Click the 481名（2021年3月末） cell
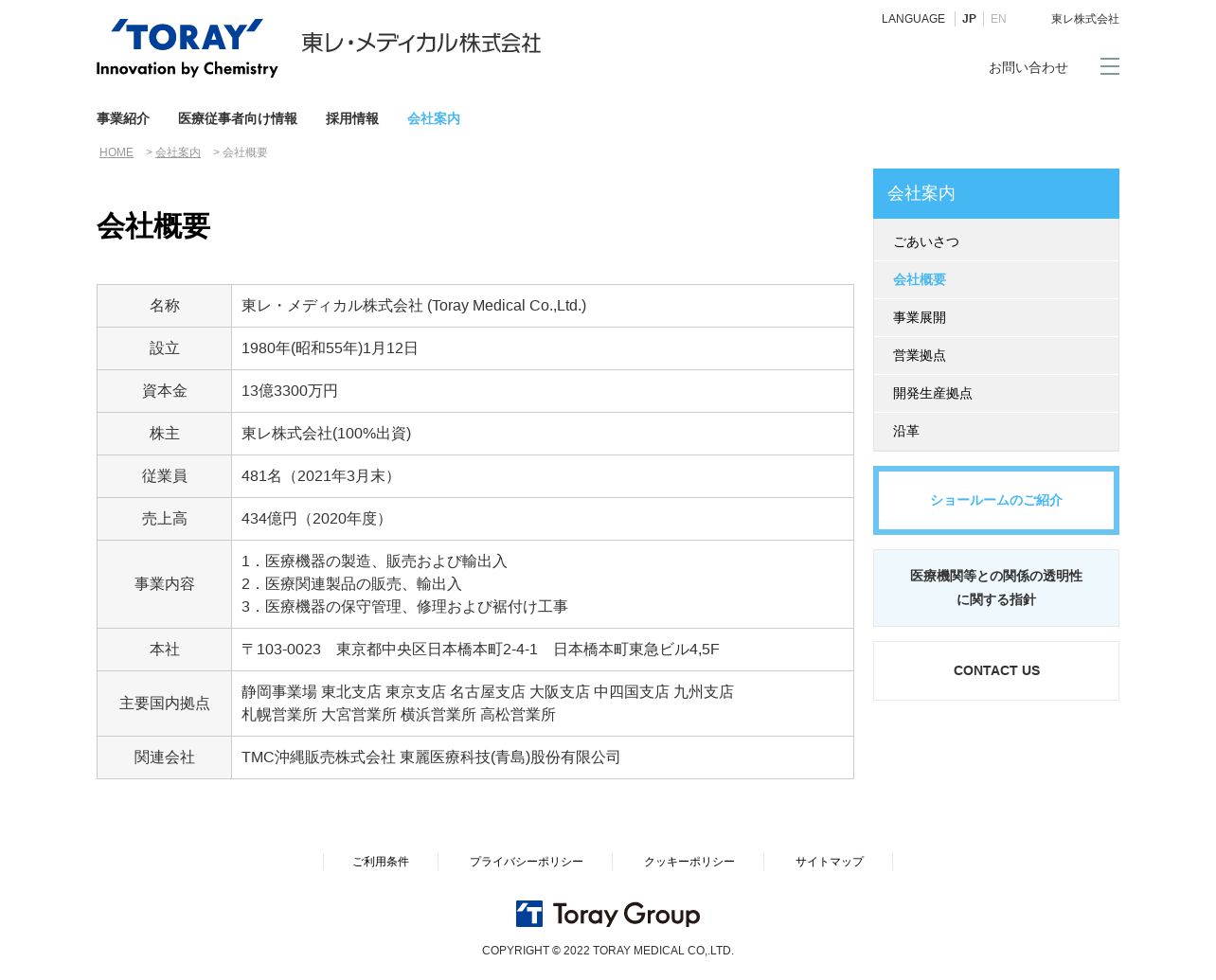 click(543, 476)
